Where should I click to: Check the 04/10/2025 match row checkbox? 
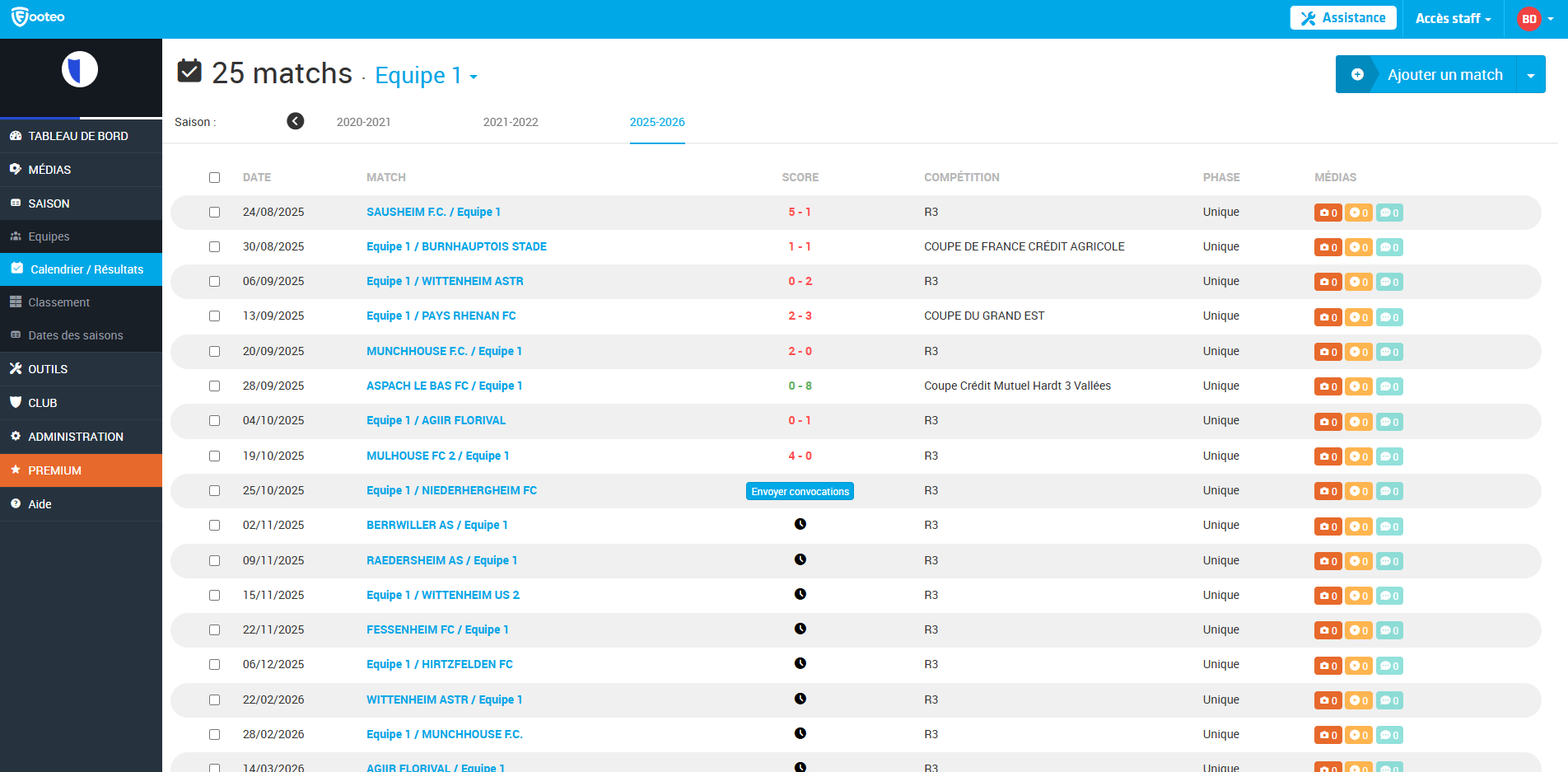(214, 420)
